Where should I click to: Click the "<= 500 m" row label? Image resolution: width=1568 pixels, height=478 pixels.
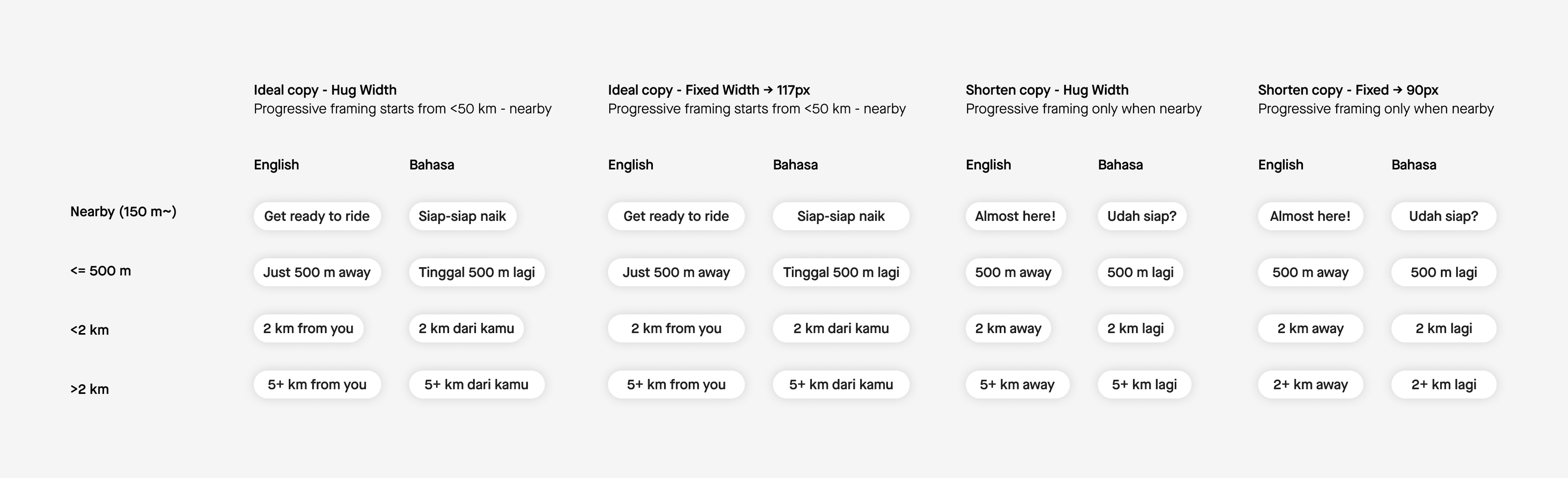coord(100,271)
